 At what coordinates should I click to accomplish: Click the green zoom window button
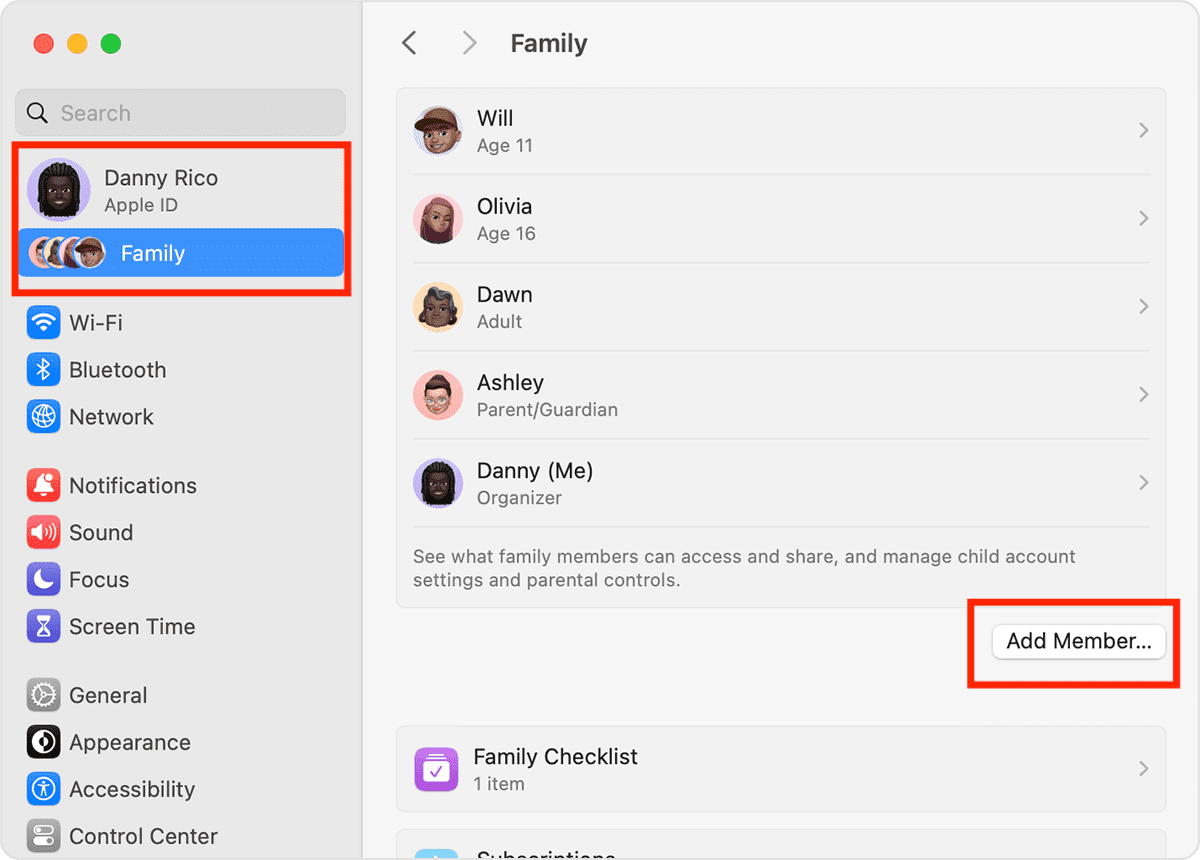pyautogui.click(x=111, y=44)
